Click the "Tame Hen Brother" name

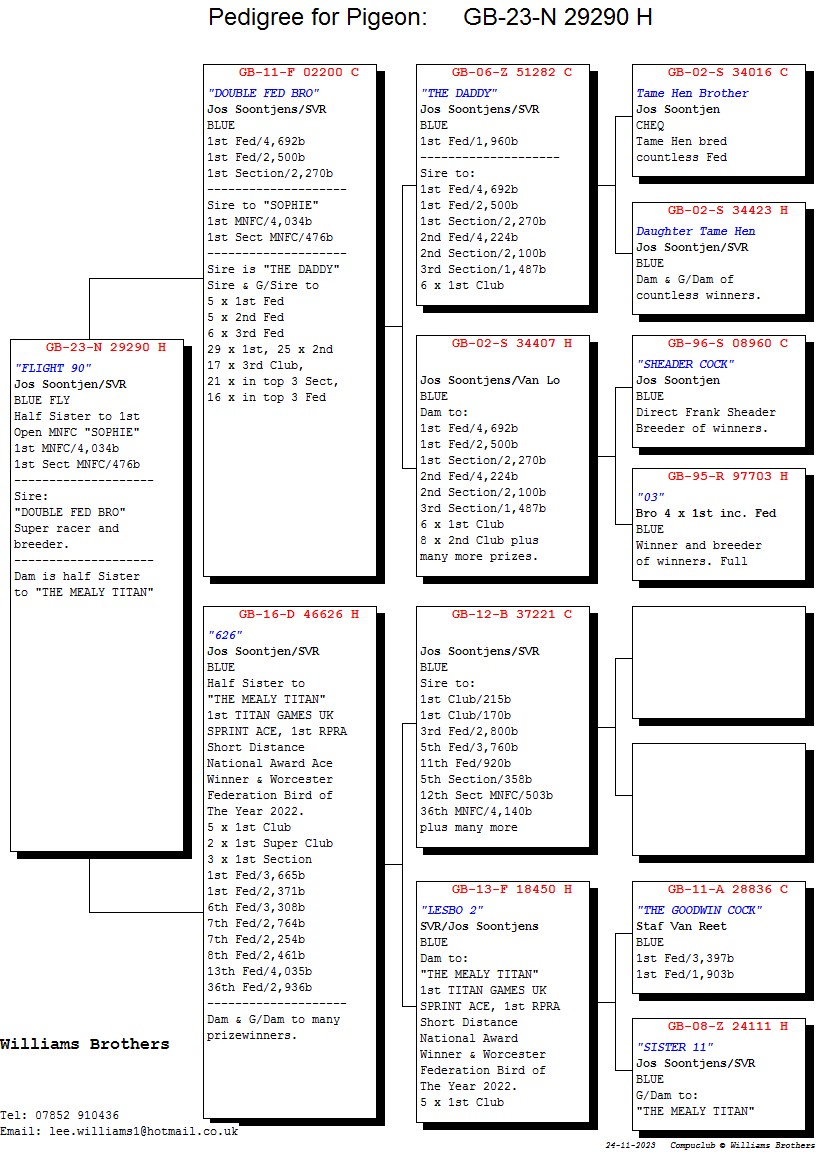692,93
